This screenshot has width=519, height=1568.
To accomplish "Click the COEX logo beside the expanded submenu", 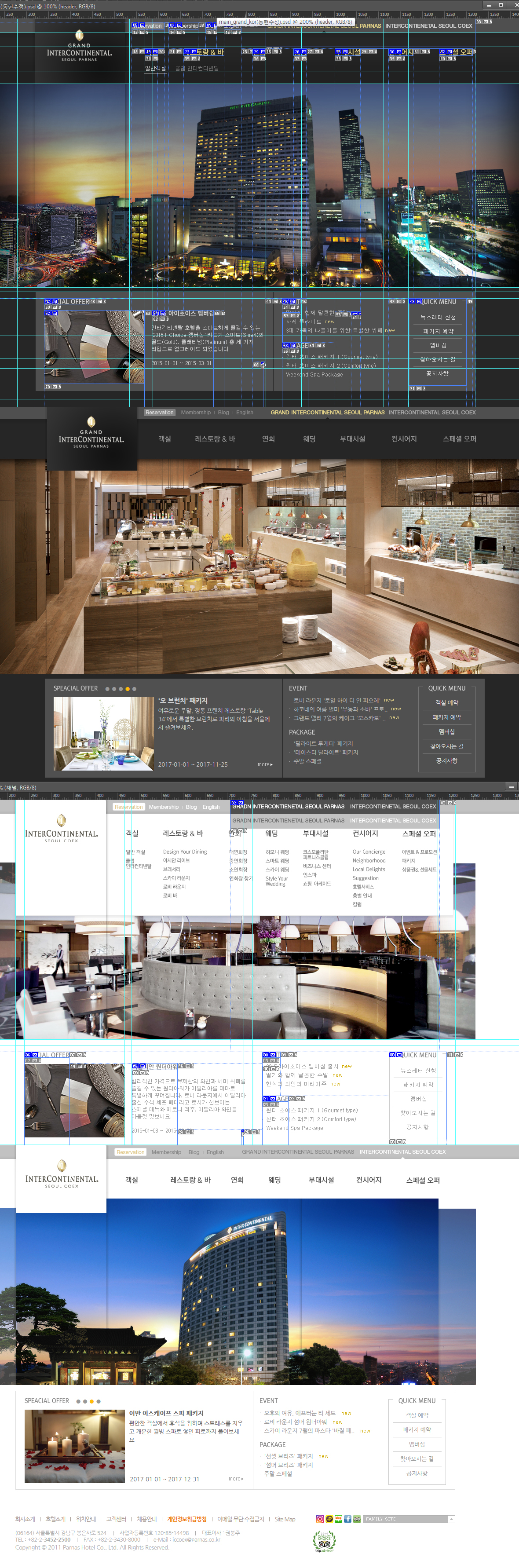I will point(62,829).
